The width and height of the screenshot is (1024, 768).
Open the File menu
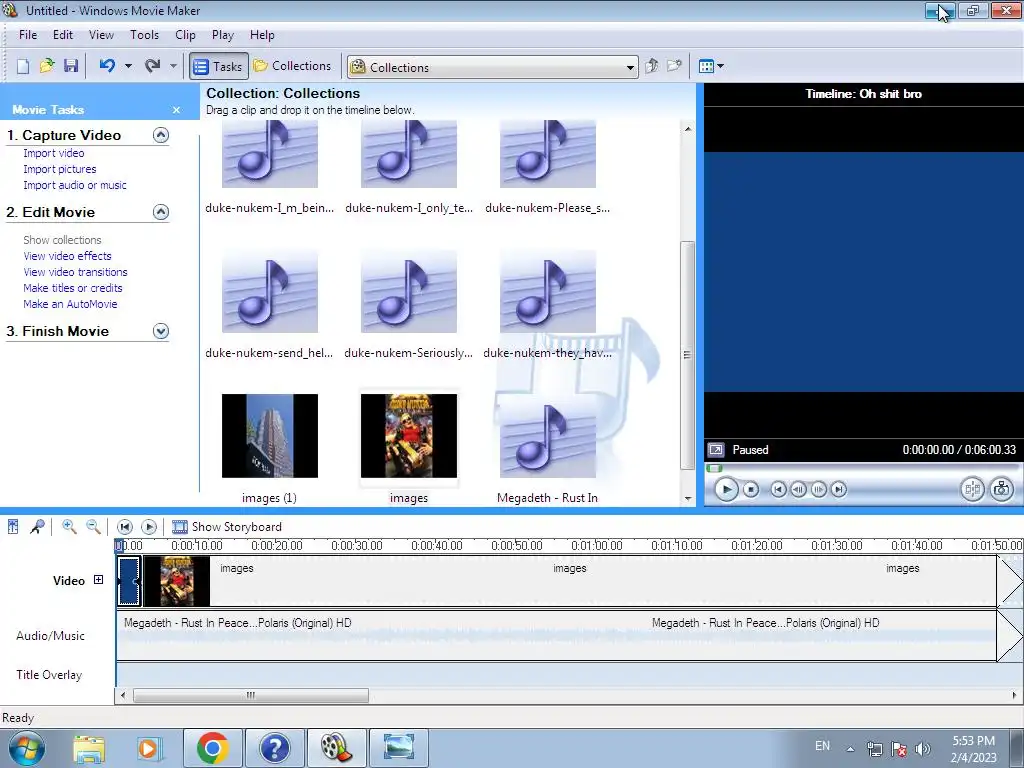[x=27, y=35]
